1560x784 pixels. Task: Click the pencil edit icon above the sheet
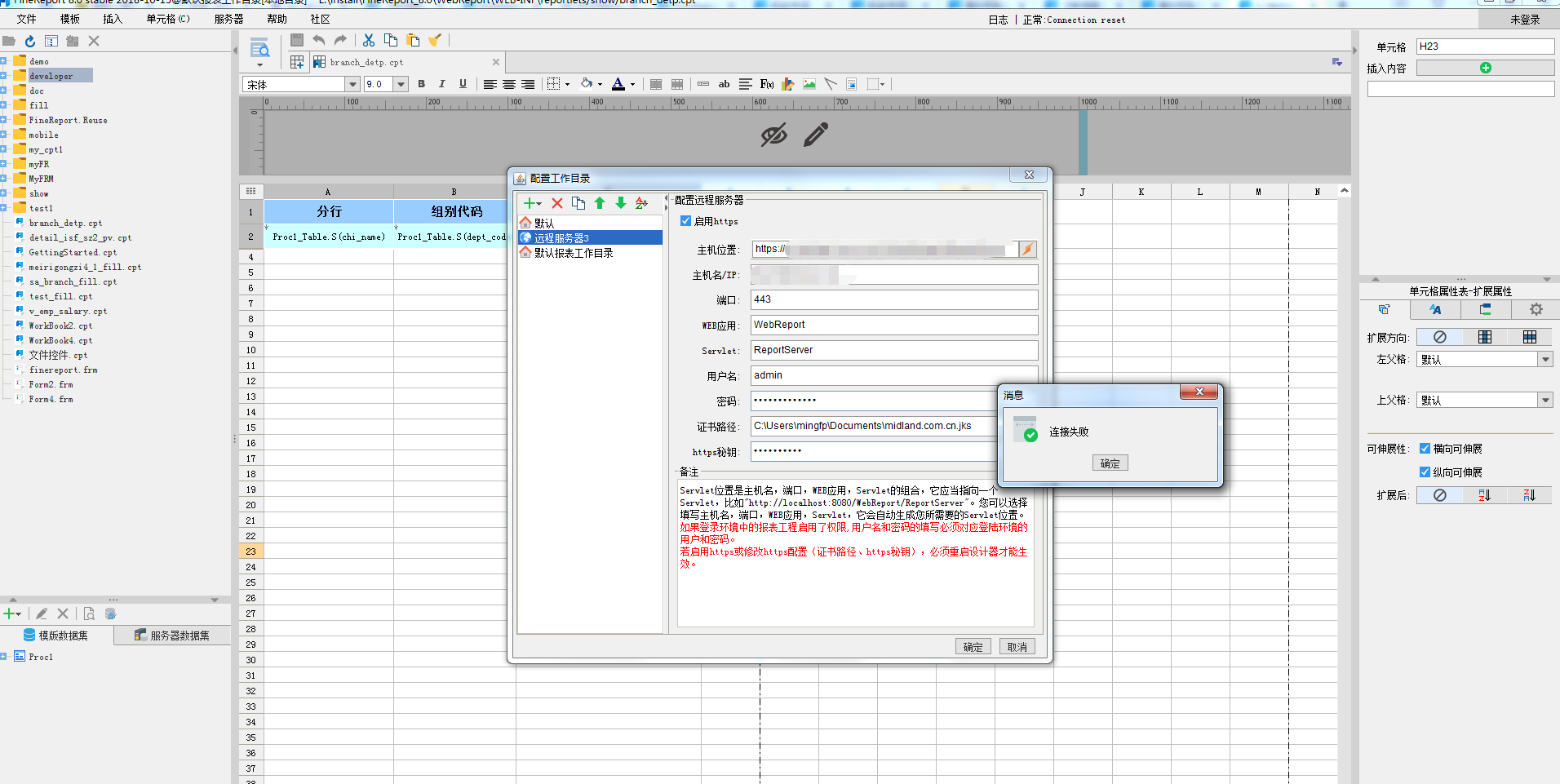(x=816, y=135)
